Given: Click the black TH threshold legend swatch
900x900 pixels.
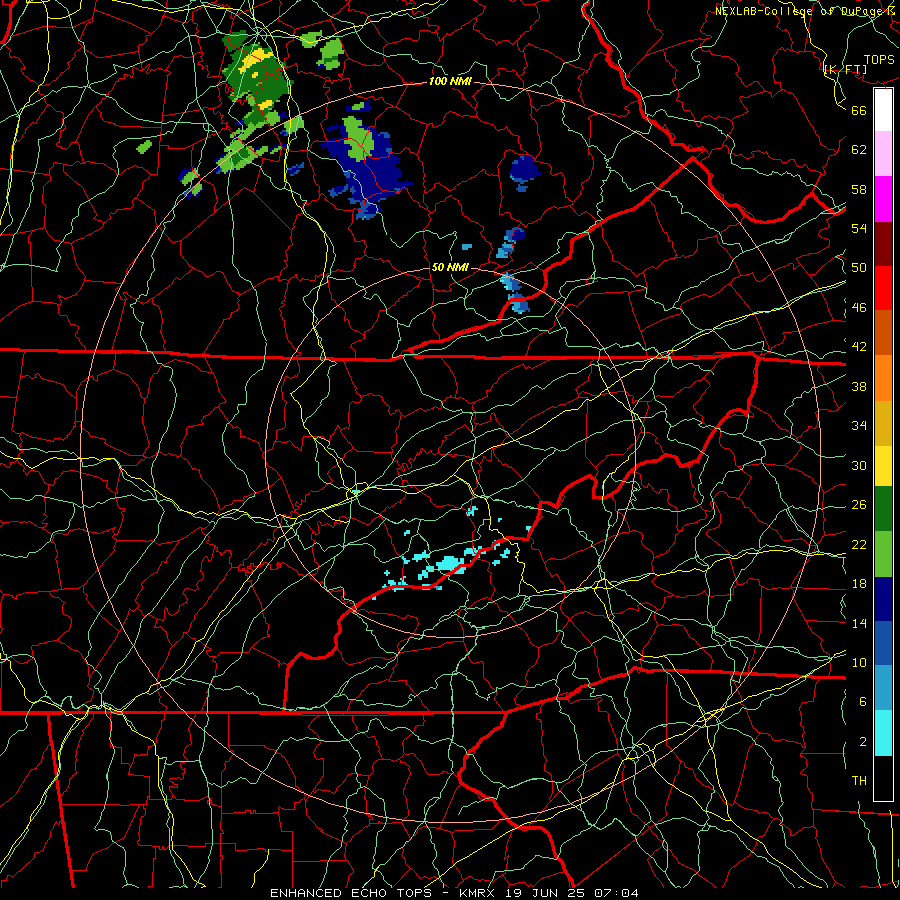Looking at the screenshot, I should [x=883, y=778].
